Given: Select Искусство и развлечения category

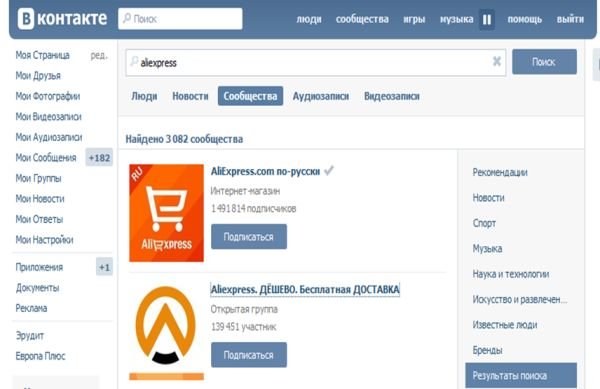Looking at the screenshot, I should (520, 299).
